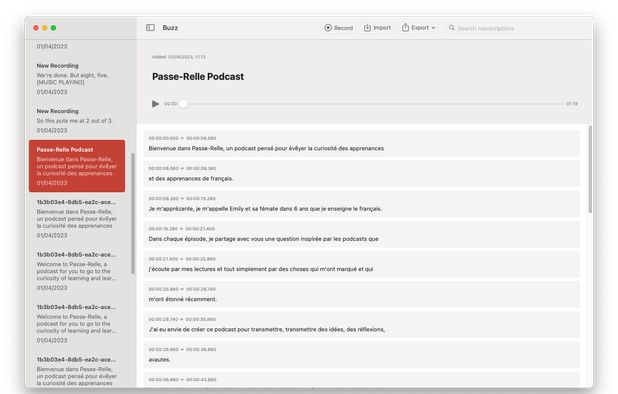Click the Record circle icon
The image size is (618, 394).
(328, 28)
